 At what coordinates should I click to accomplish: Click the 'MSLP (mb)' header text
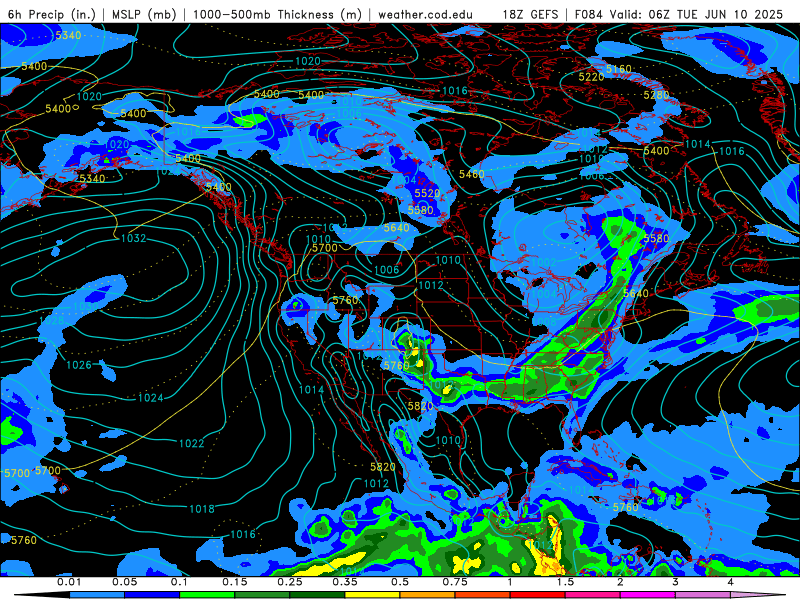point(144,14)
